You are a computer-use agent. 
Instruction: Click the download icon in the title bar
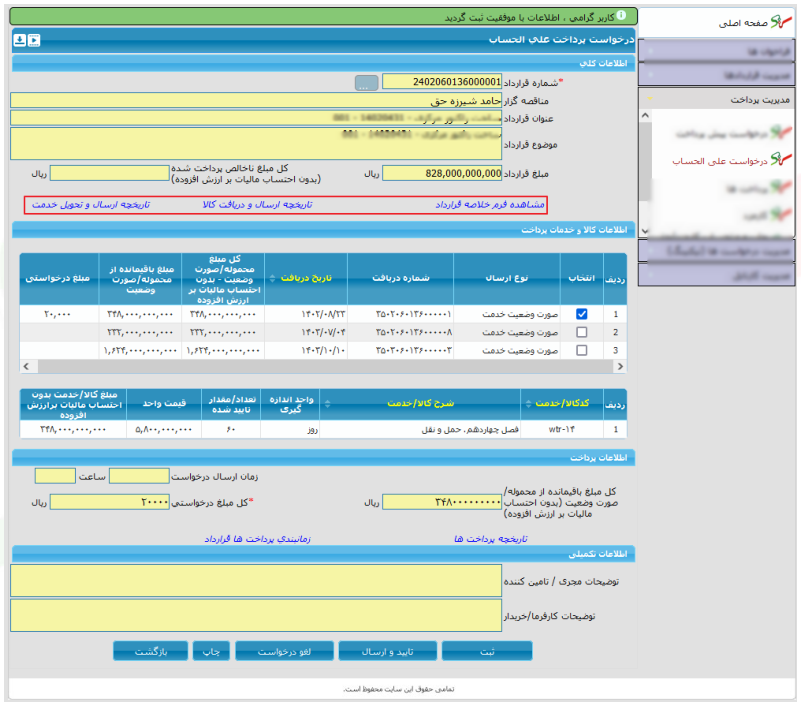19,40
